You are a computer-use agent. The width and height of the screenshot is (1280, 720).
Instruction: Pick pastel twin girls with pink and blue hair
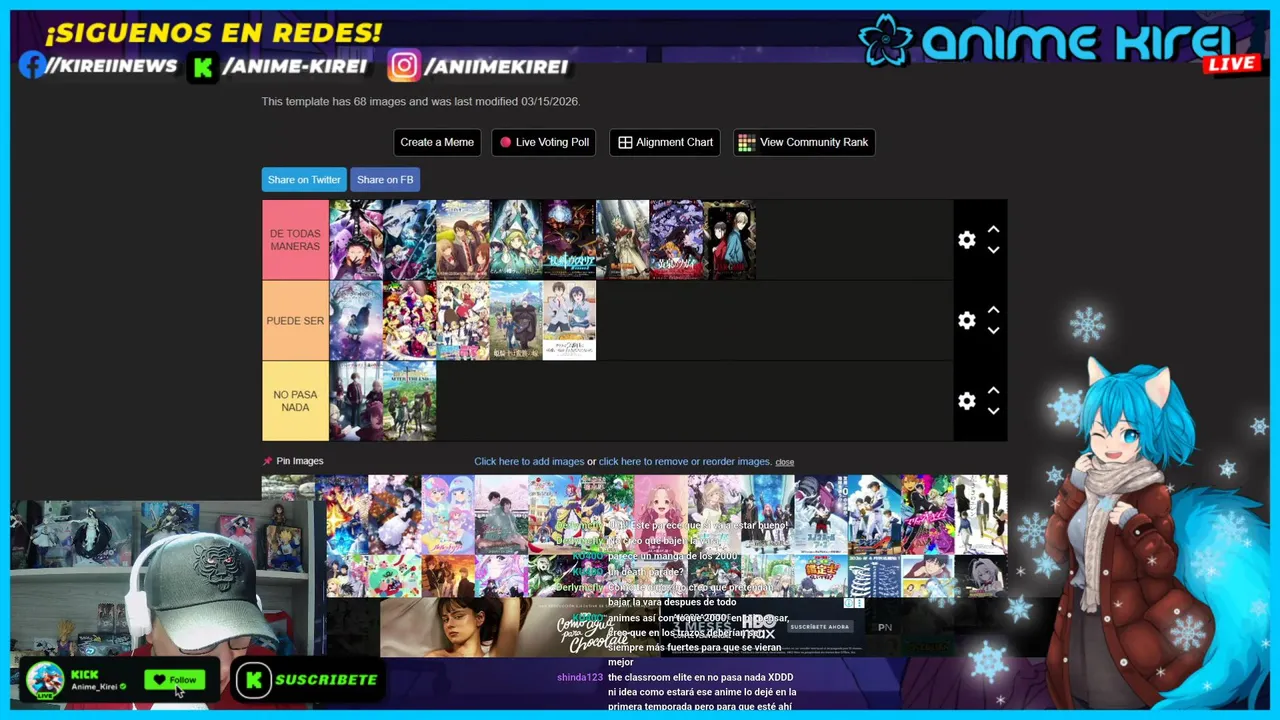448,514
